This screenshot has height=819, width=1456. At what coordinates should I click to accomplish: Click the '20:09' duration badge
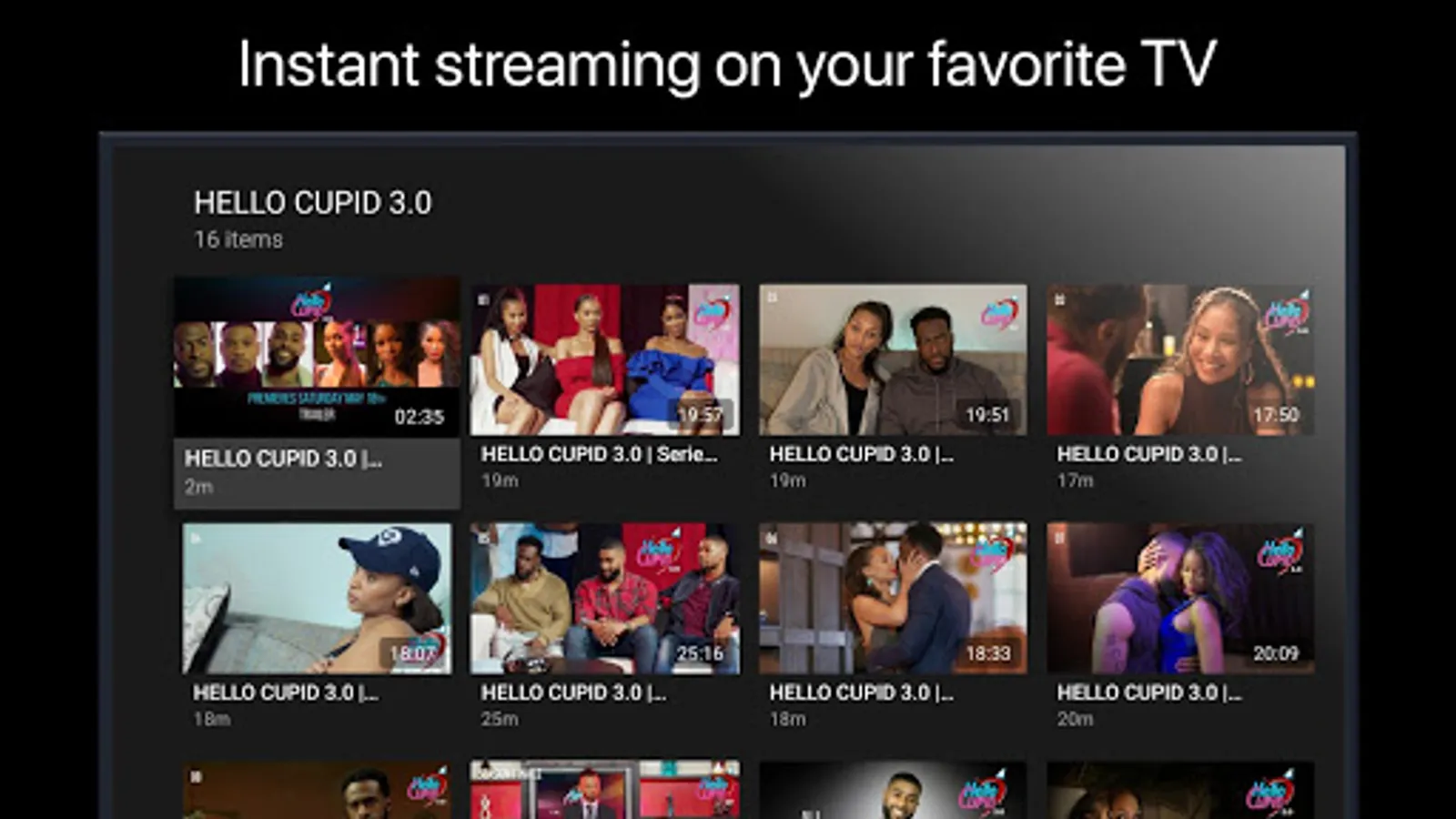(x=1276, y=653)
